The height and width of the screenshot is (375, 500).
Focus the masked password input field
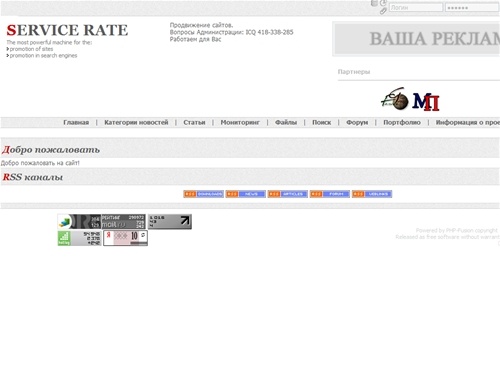pyautogui.click(x=472, y=7)
